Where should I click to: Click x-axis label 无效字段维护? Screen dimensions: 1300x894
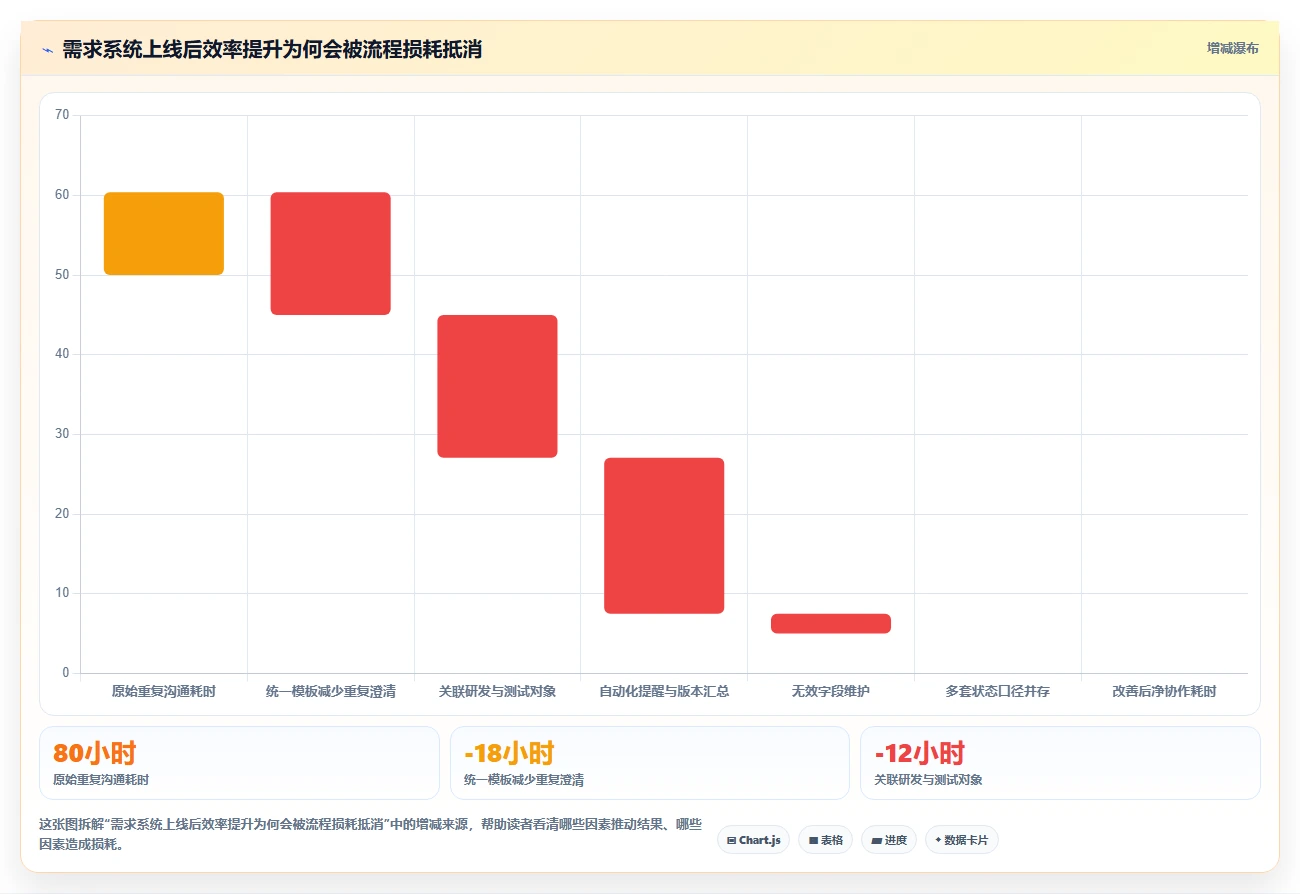(x=831, y=691)
